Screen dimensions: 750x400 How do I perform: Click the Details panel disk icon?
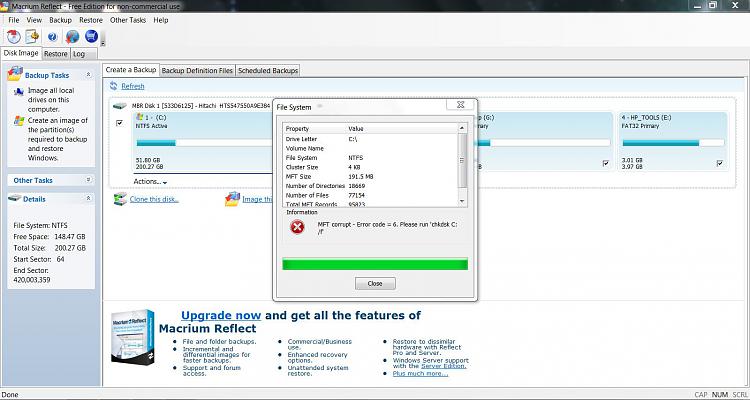(x=15, y=198)
